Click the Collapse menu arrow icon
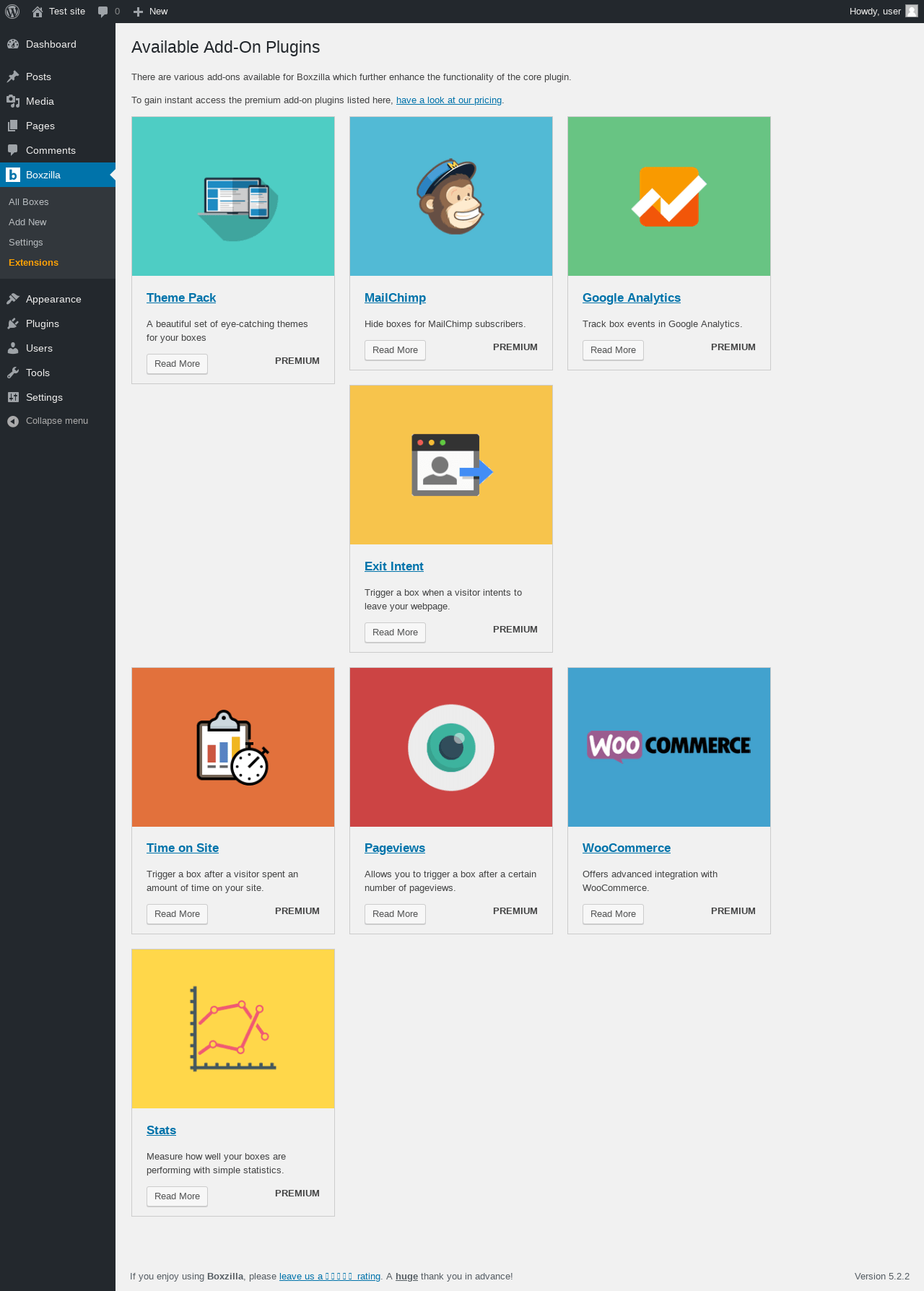Screen dimensions: 924x1291 (13, 421)
